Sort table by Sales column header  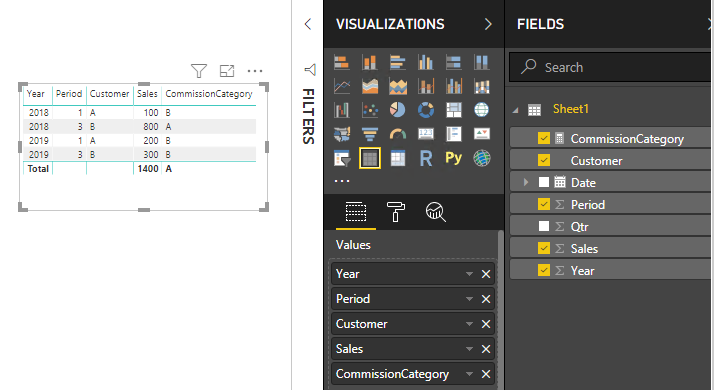[x=147, y=94]
